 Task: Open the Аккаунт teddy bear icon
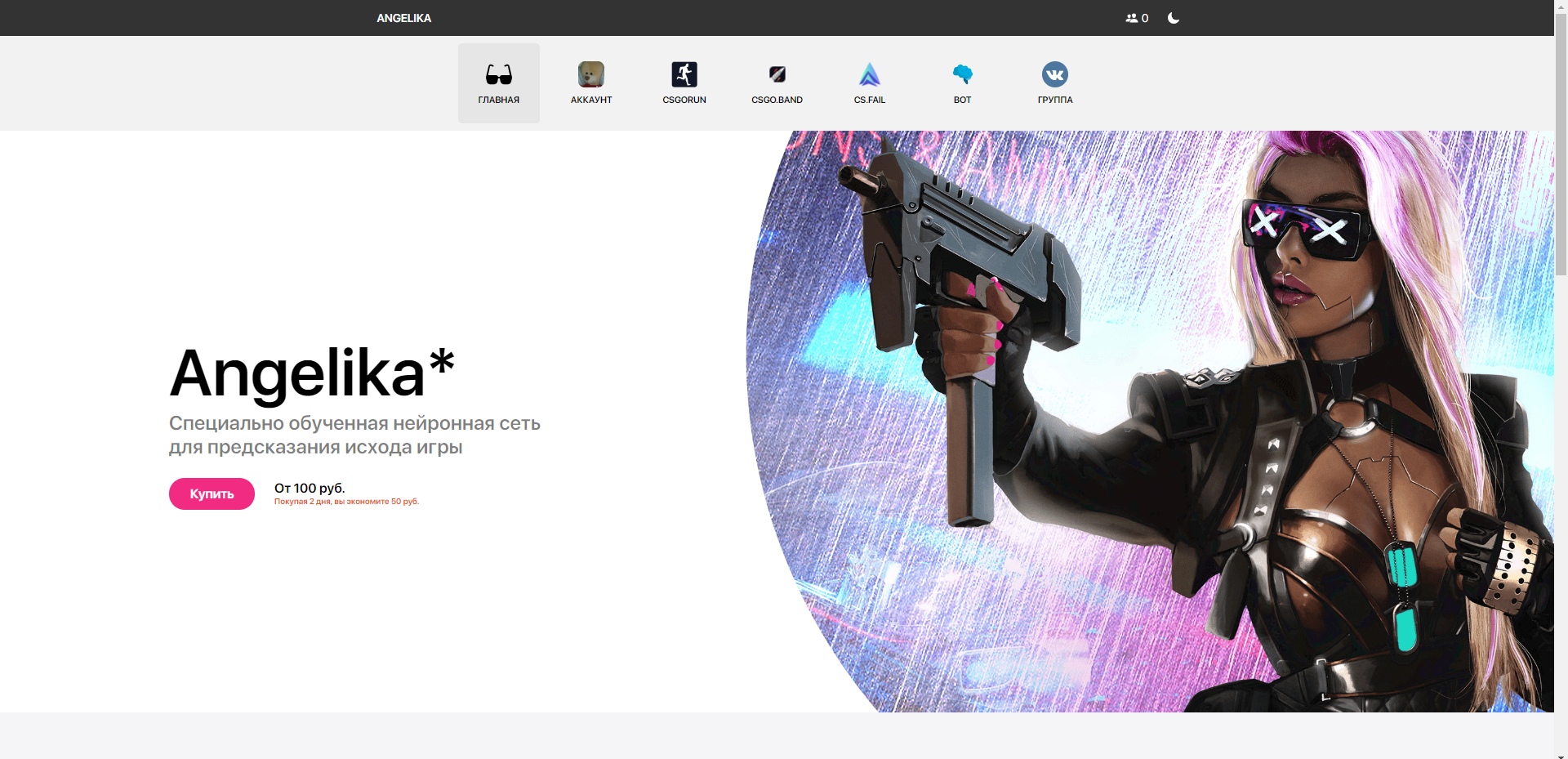[x=591, y=74]
